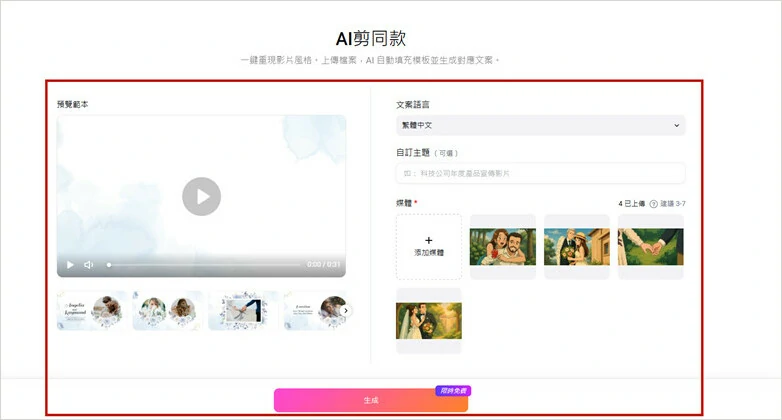This screenshot has width=782, height=420.
Task: Select the couple with hat by house thumbnail
Action: point(577,246)
